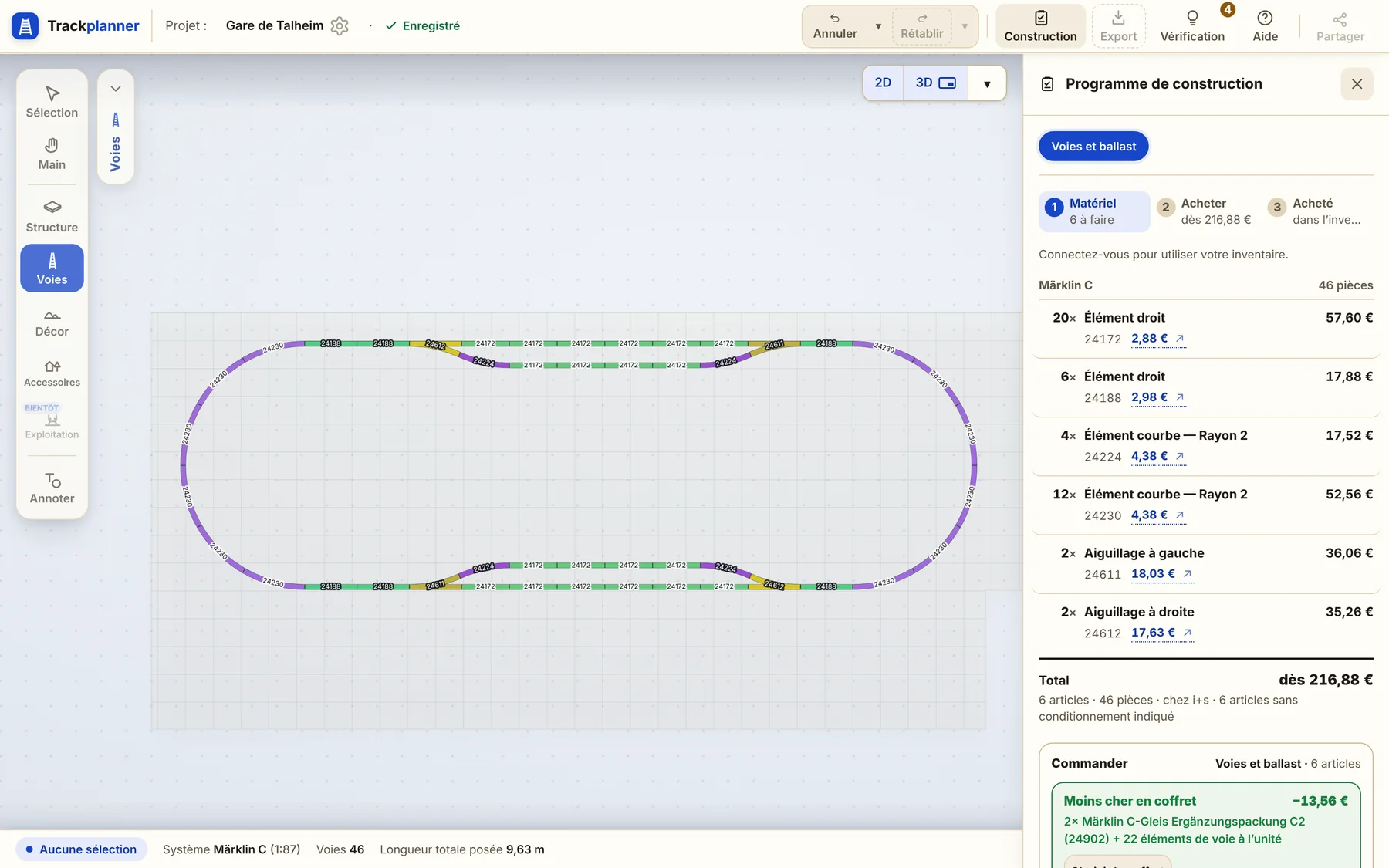Open the Acheter step tab
The width and height of the screenshot is (1389, 868).
pos(1205,211)
